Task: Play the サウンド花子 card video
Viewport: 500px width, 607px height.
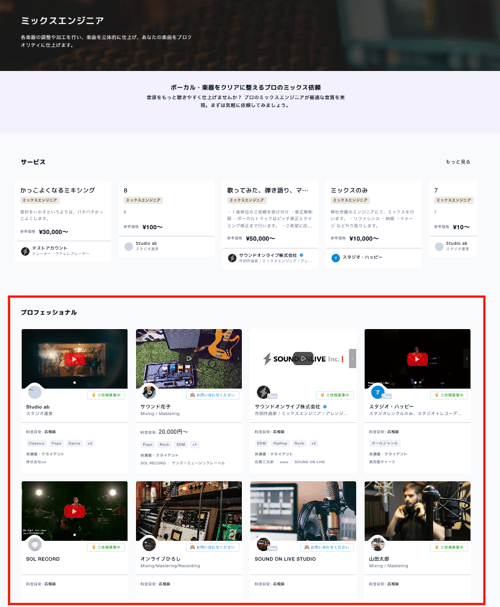Action: click(x=188, y=358)
